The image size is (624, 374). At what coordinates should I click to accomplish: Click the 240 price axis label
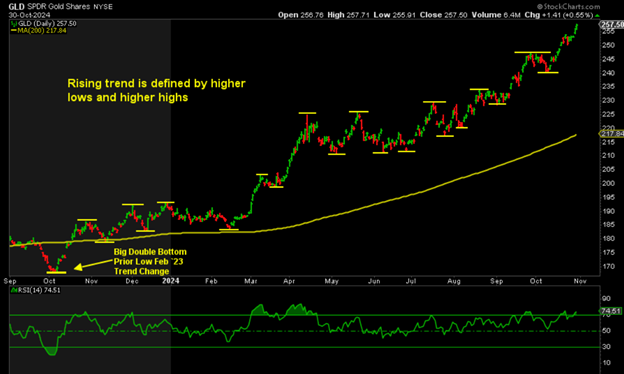(608, 73)
